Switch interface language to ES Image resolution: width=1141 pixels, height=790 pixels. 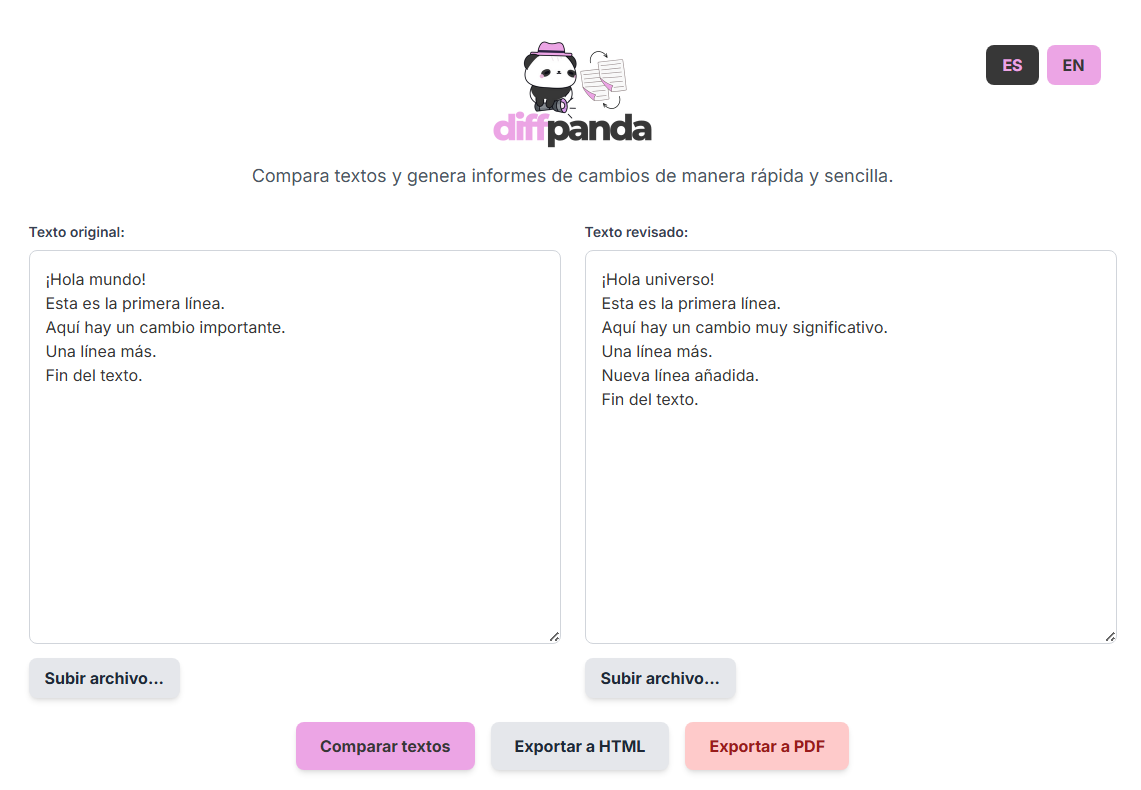point(1012,65)
